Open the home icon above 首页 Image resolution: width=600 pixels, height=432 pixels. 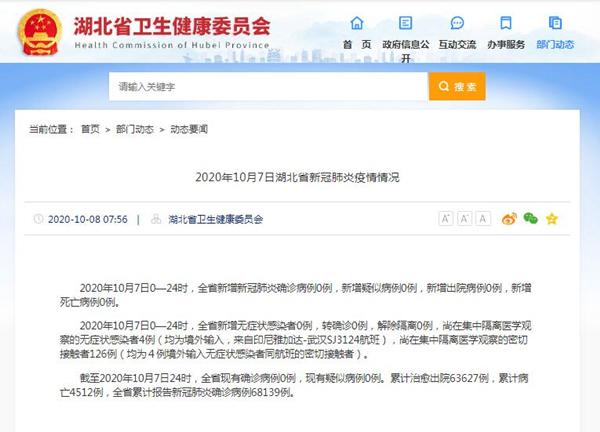click(357, 23)
